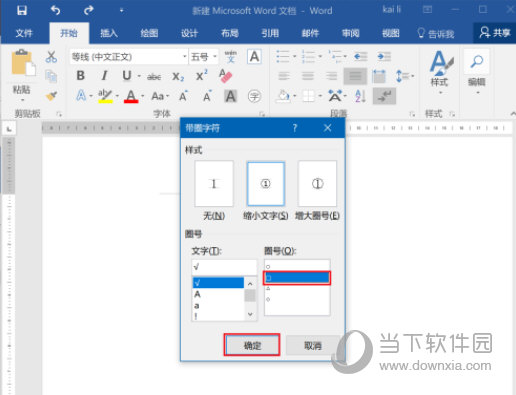
Task: Switch to the 文件 tab
Action: tap(24, 33)
